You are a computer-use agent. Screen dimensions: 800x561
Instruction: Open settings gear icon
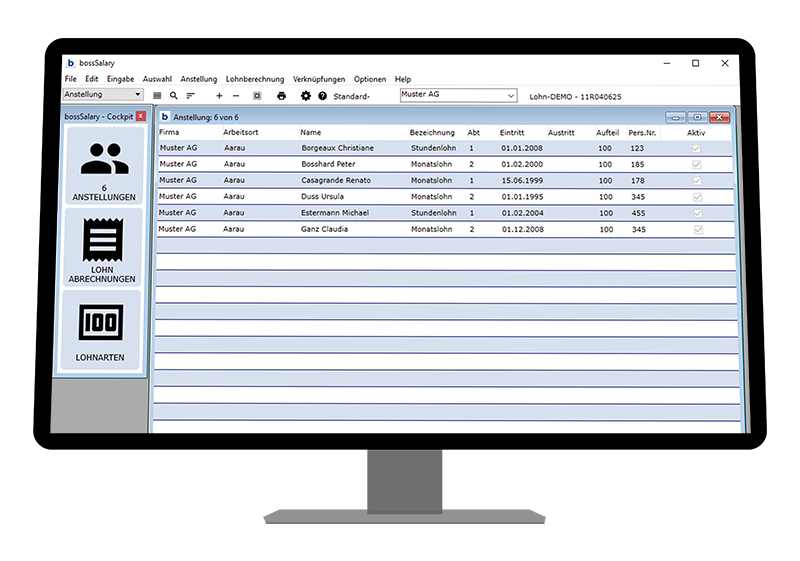click(x=306, y=95)
